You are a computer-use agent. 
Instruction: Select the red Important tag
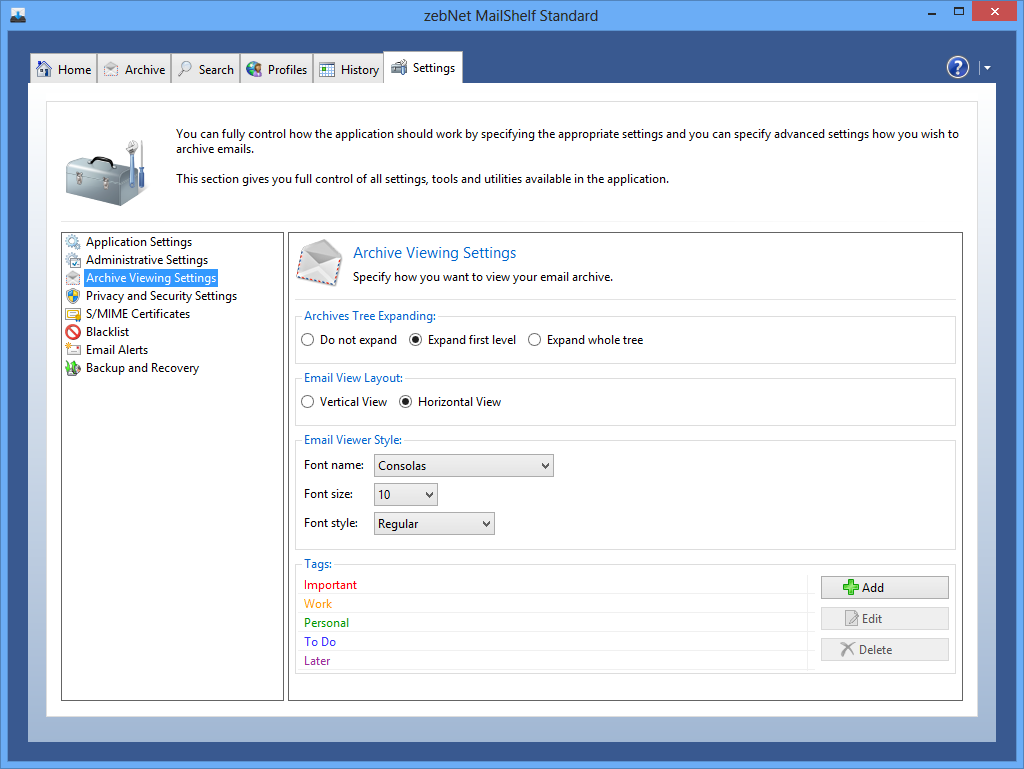pos(330,585)
